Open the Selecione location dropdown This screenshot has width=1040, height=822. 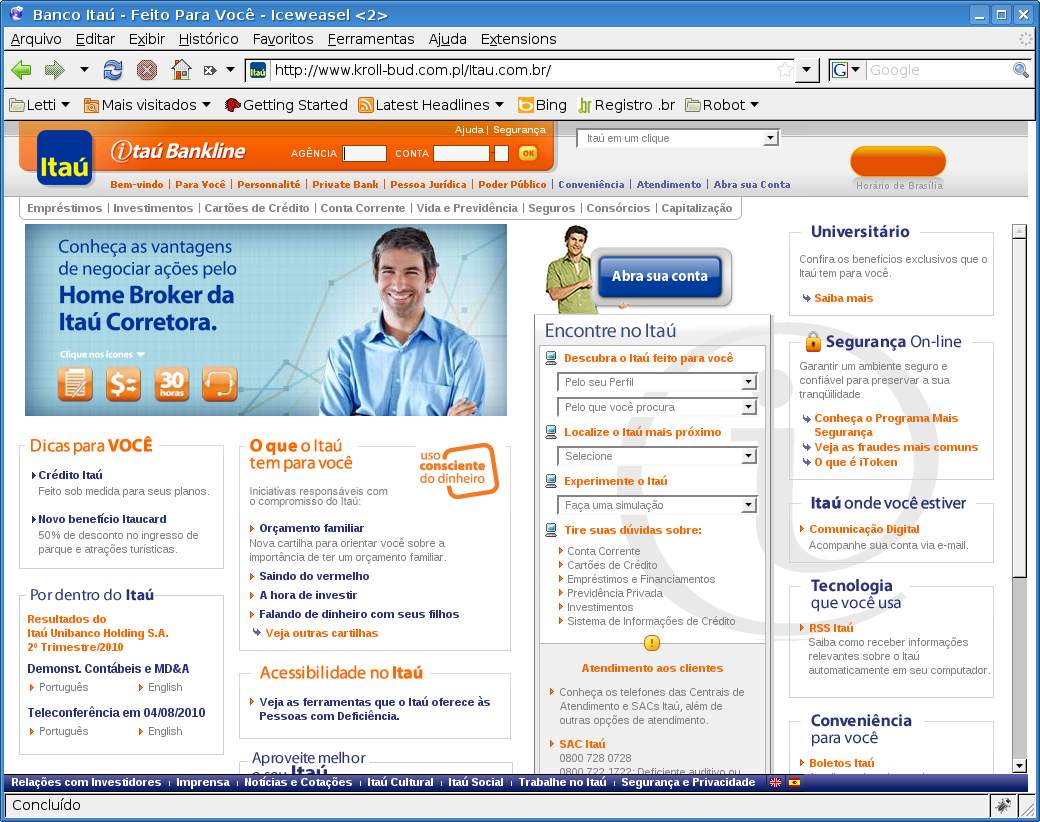(657, 456)
